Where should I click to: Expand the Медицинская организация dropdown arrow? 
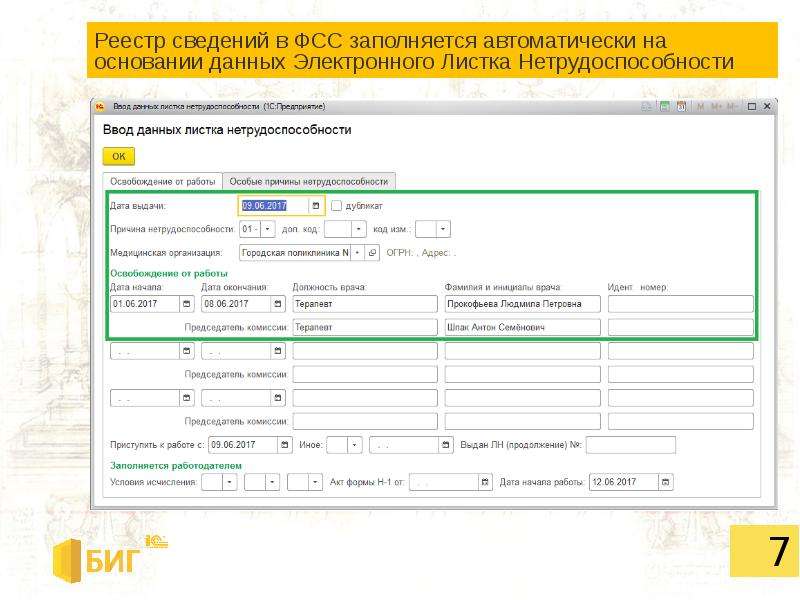point(358,253)
